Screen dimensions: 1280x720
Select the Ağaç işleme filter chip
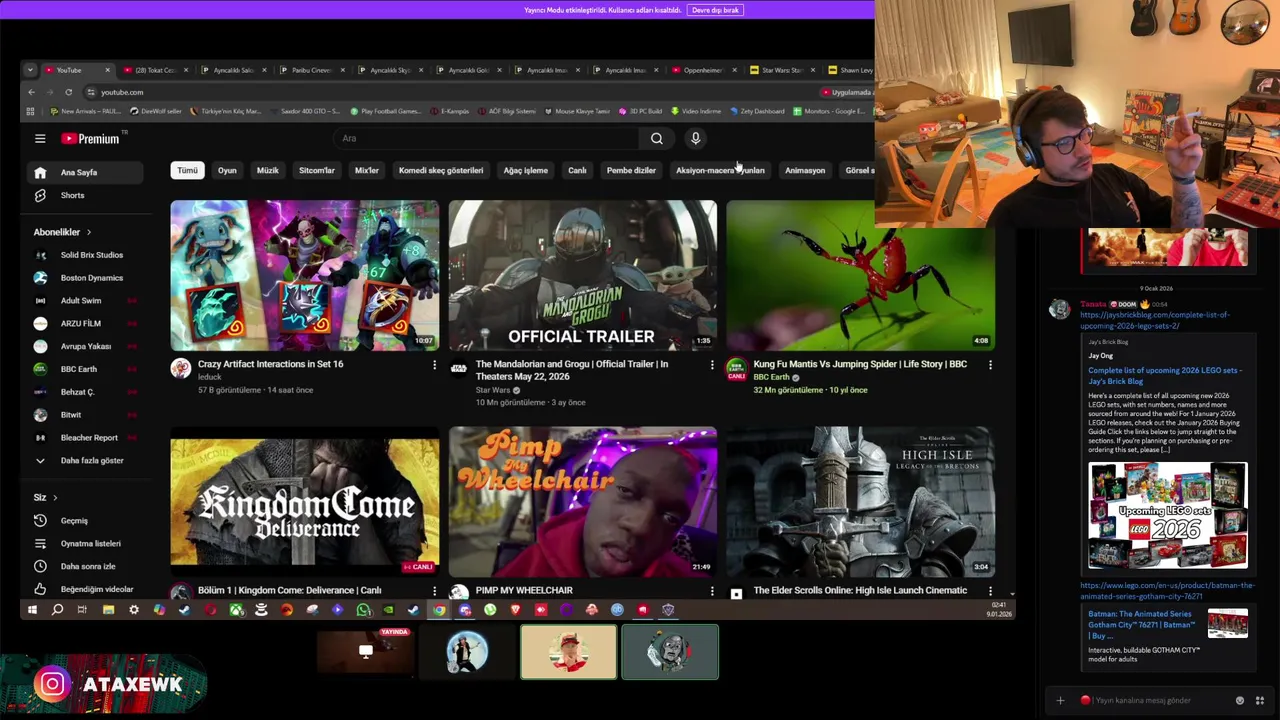[526, 170]
